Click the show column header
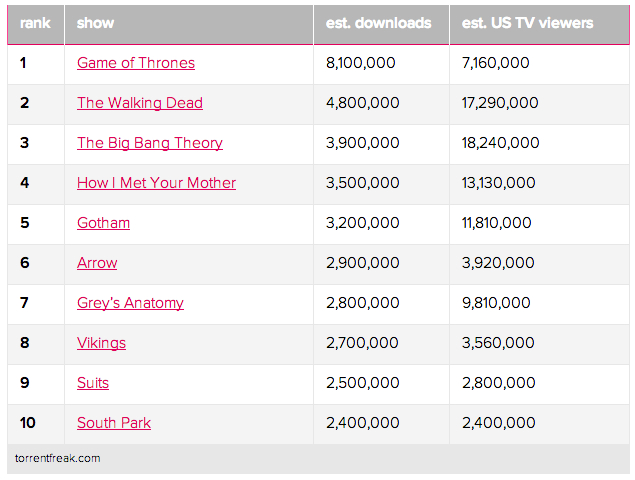This screenshot has width=635, height=480. tap(95, 23)
